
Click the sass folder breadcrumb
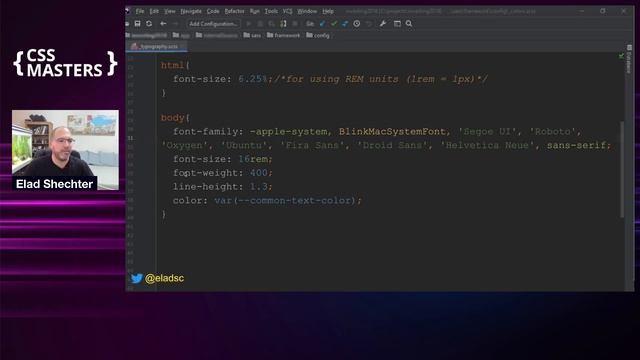coord(252,36)
